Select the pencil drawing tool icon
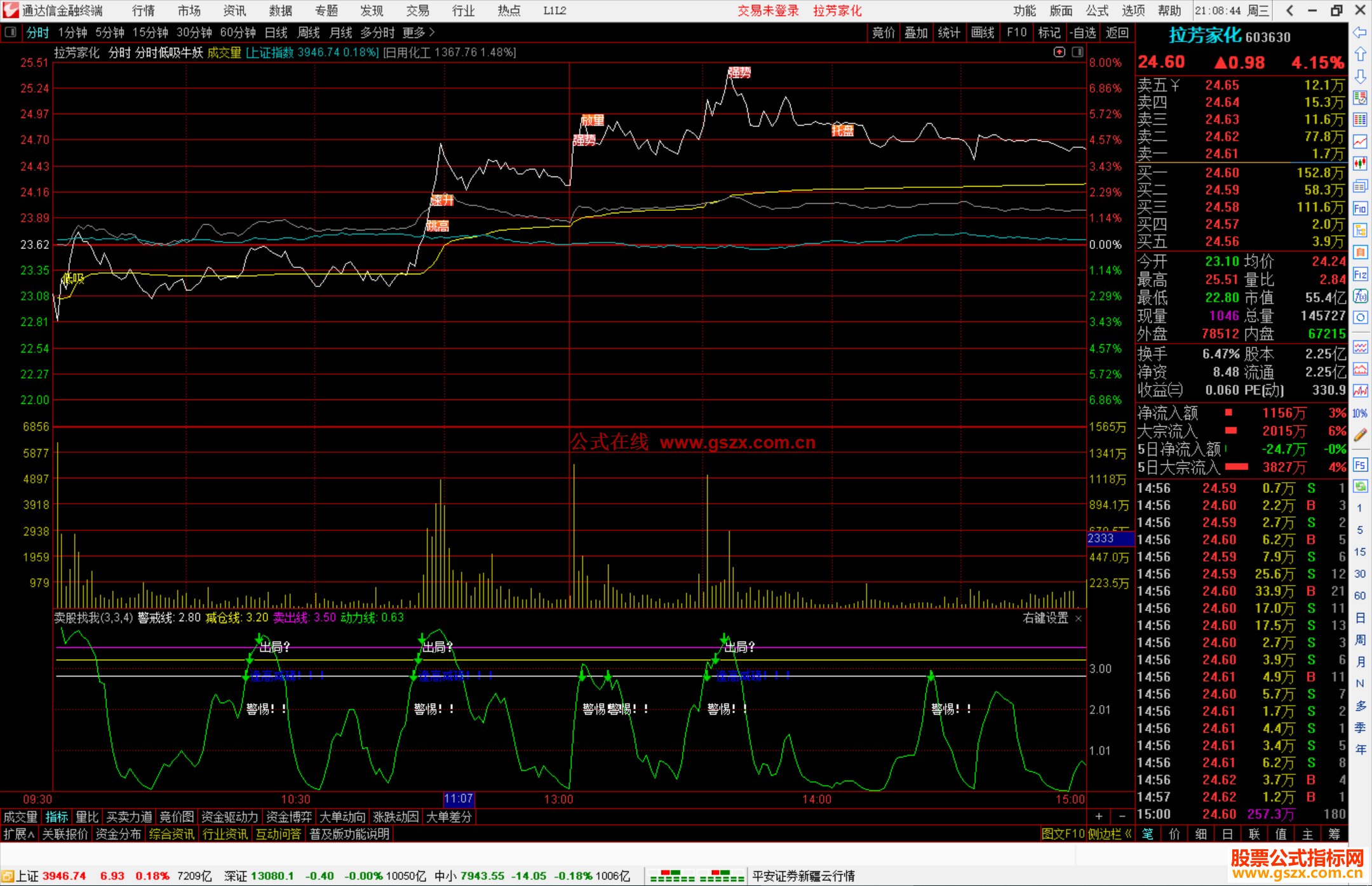Viewport: 1372px width, 886px height. (1360, 435)
